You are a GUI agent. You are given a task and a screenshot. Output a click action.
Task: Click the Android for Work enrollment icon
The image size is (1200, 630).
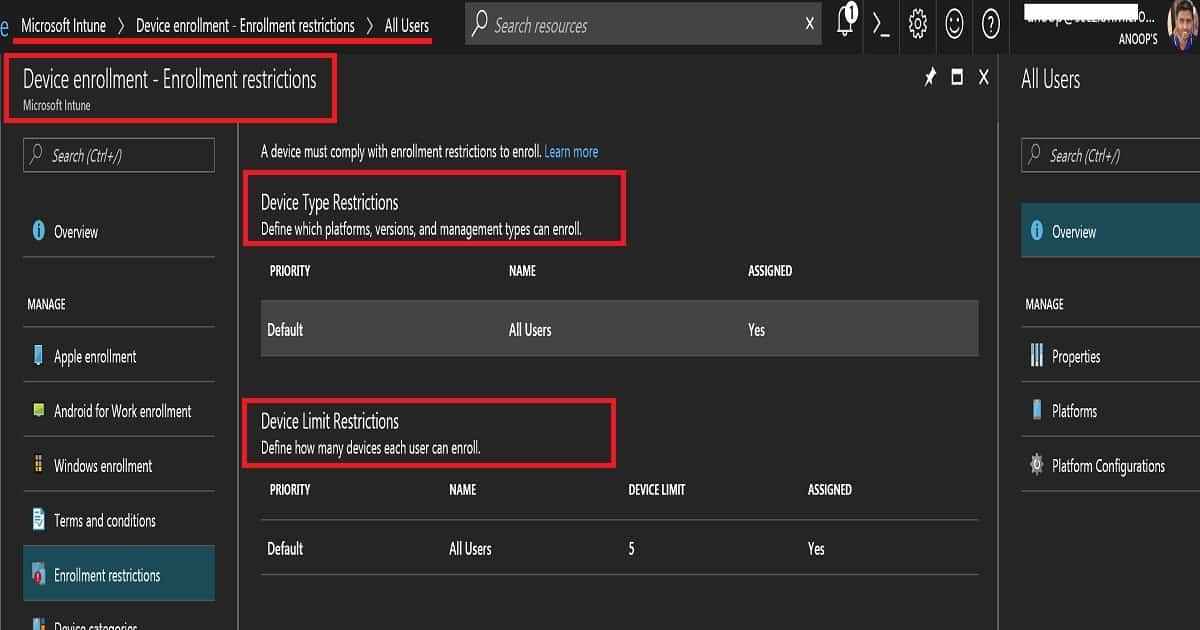click(x=38, y=410)
